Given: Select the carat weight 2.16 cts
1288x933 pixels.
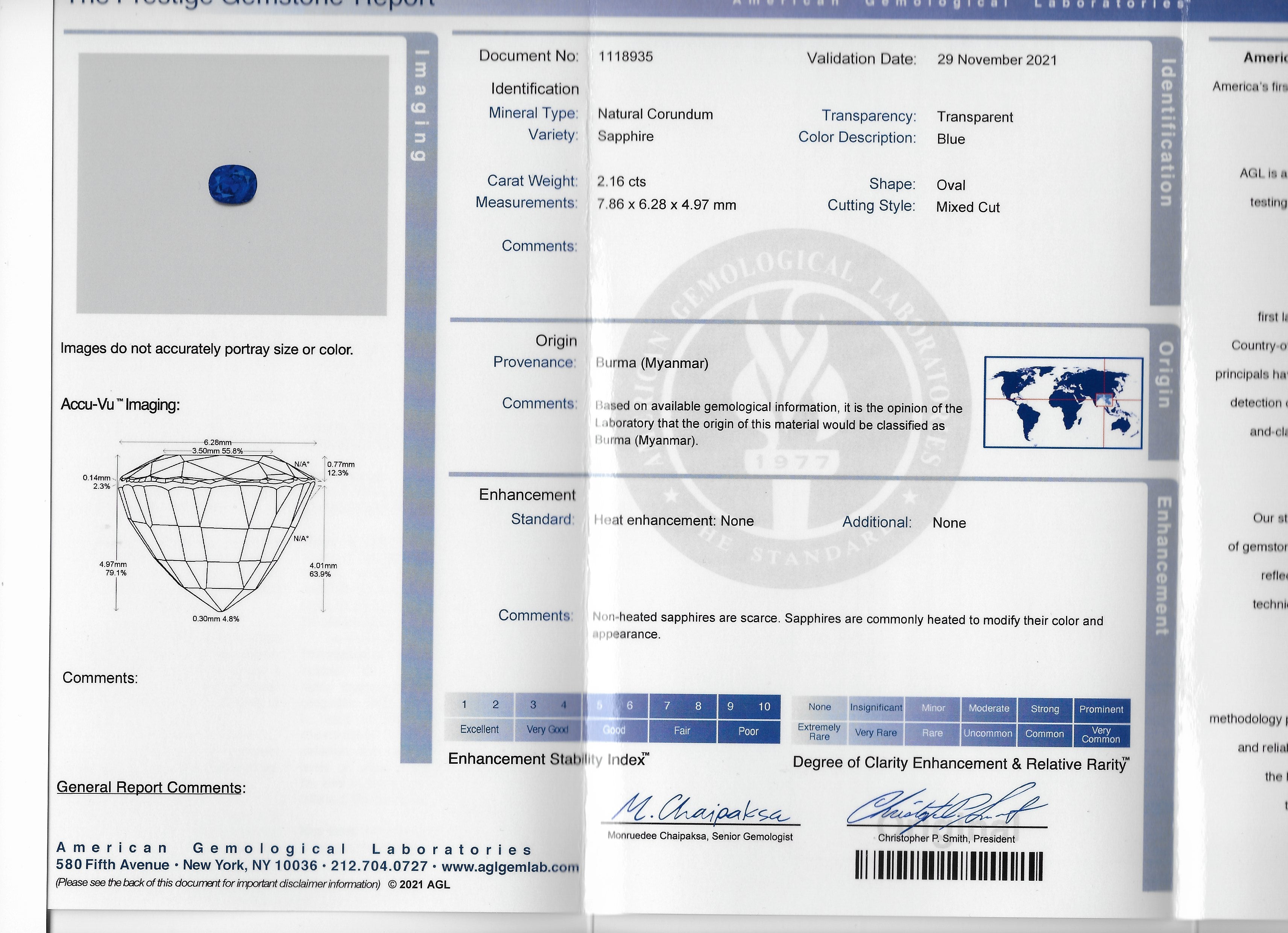Looking at the screenshot, I should 621,182.
